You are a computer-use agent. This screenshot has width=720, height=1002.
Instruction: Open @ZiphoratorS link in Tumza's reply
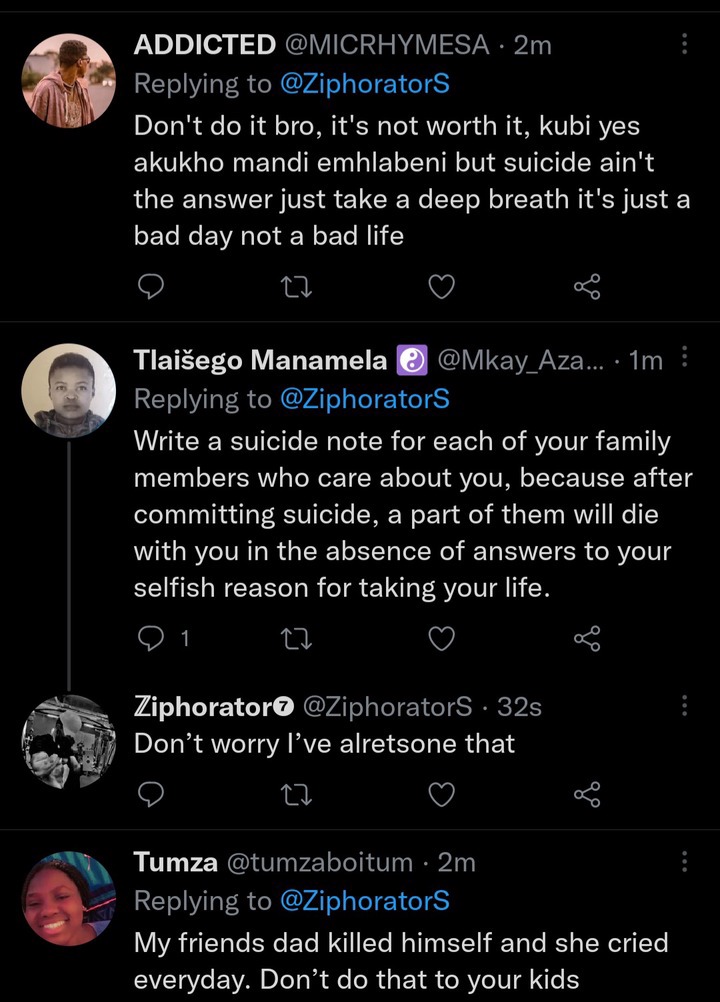point(365,900)
